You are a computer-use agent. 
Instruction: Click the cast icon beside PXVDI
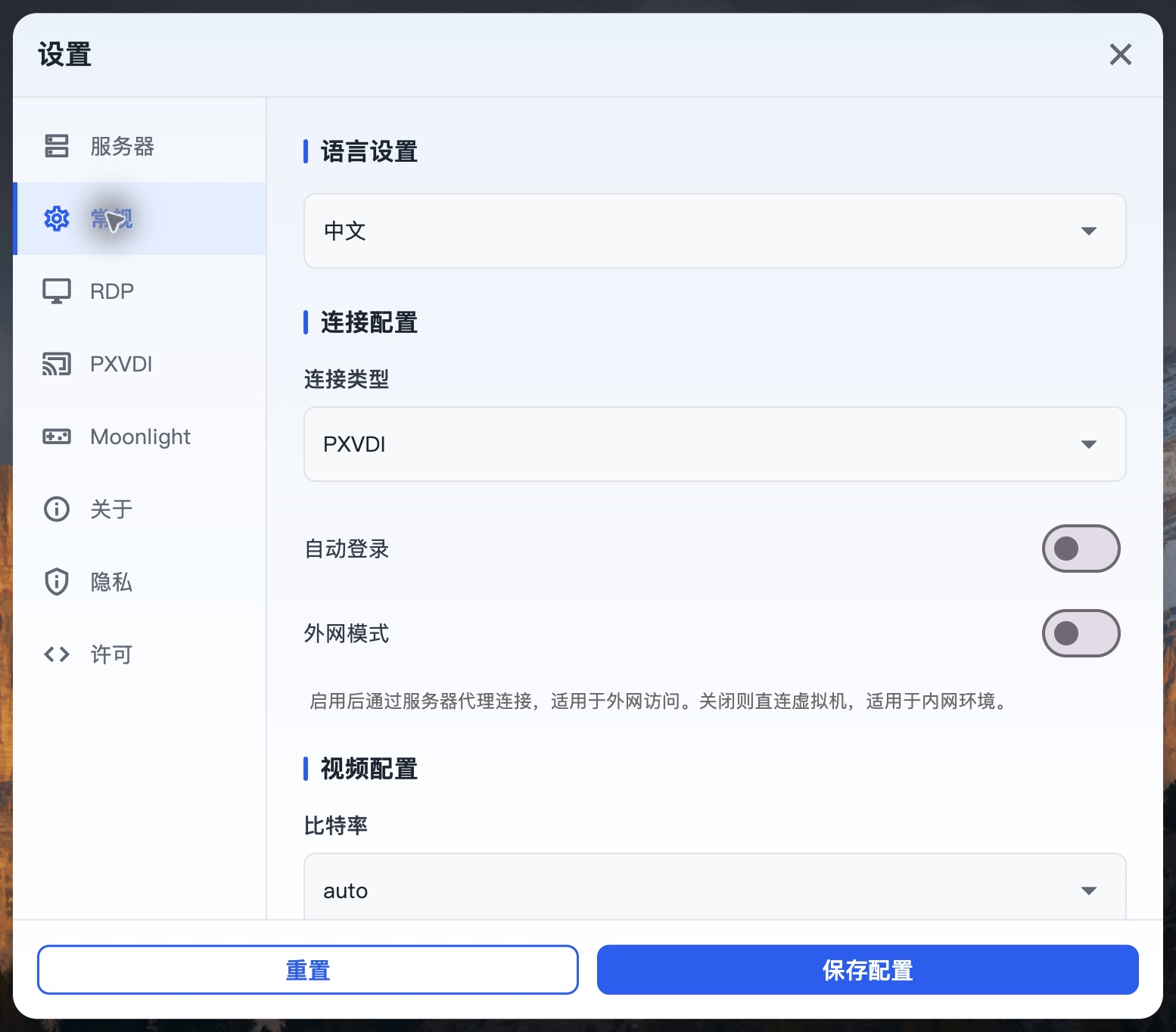pos(57,364)
